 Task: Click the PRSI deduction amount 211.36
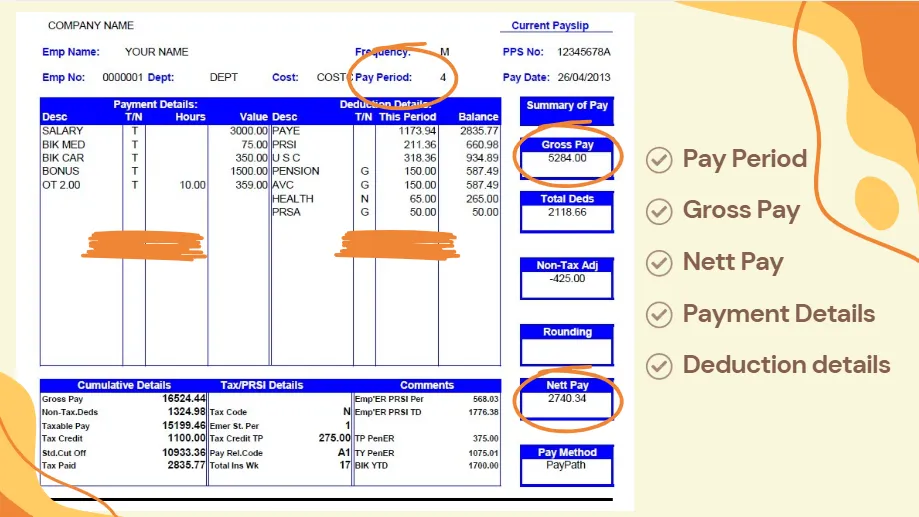pyautogui.click(x=420, y=144)
